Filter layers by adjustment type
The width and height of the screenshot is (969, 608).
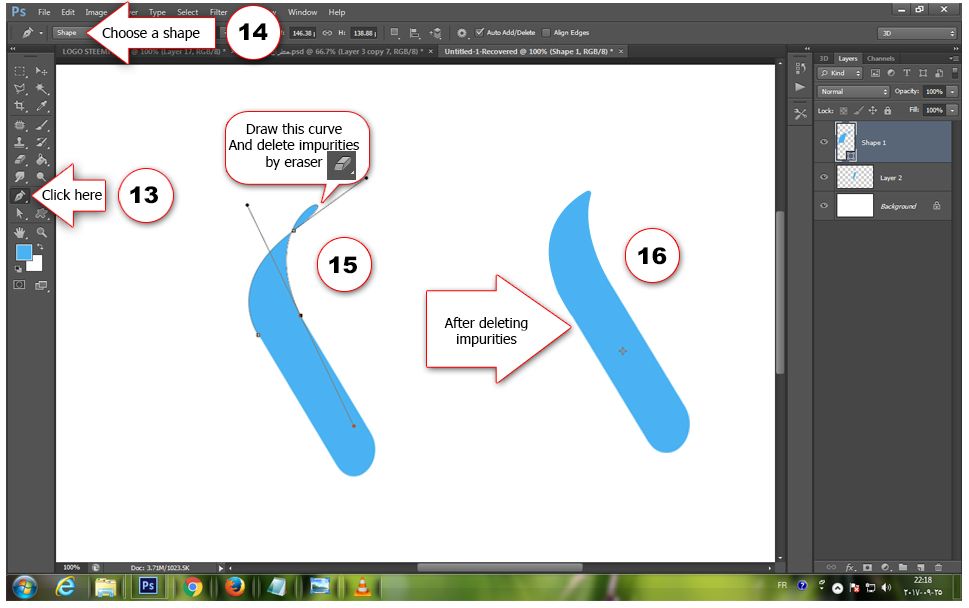[891, 73]
